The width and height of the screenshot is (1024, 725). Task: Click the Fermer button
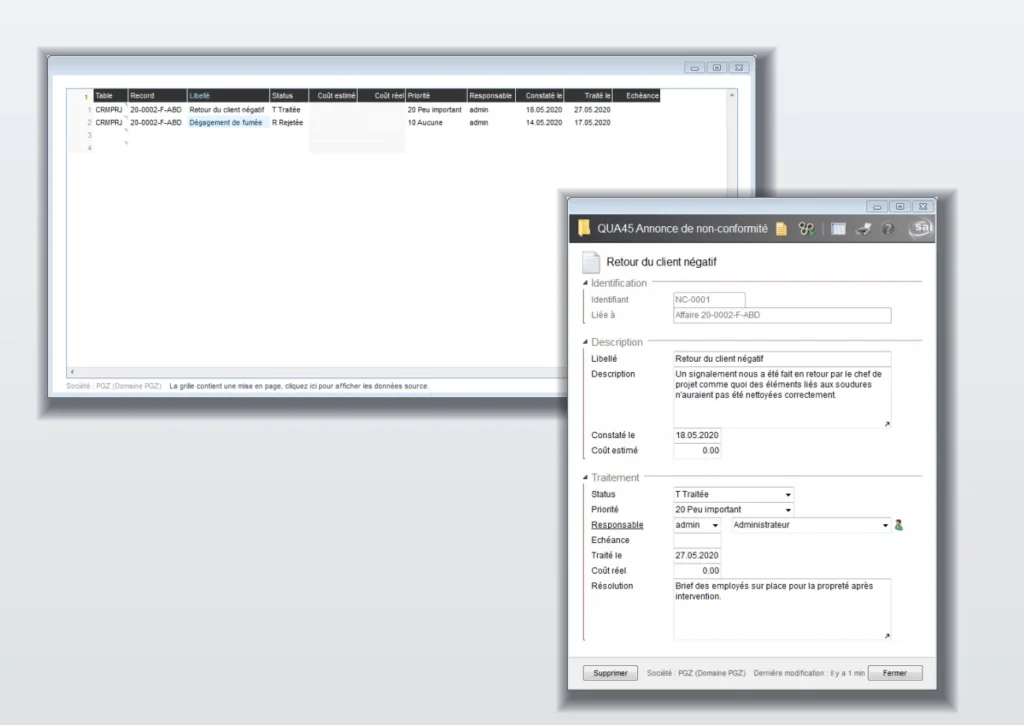[x=895, y=673]
